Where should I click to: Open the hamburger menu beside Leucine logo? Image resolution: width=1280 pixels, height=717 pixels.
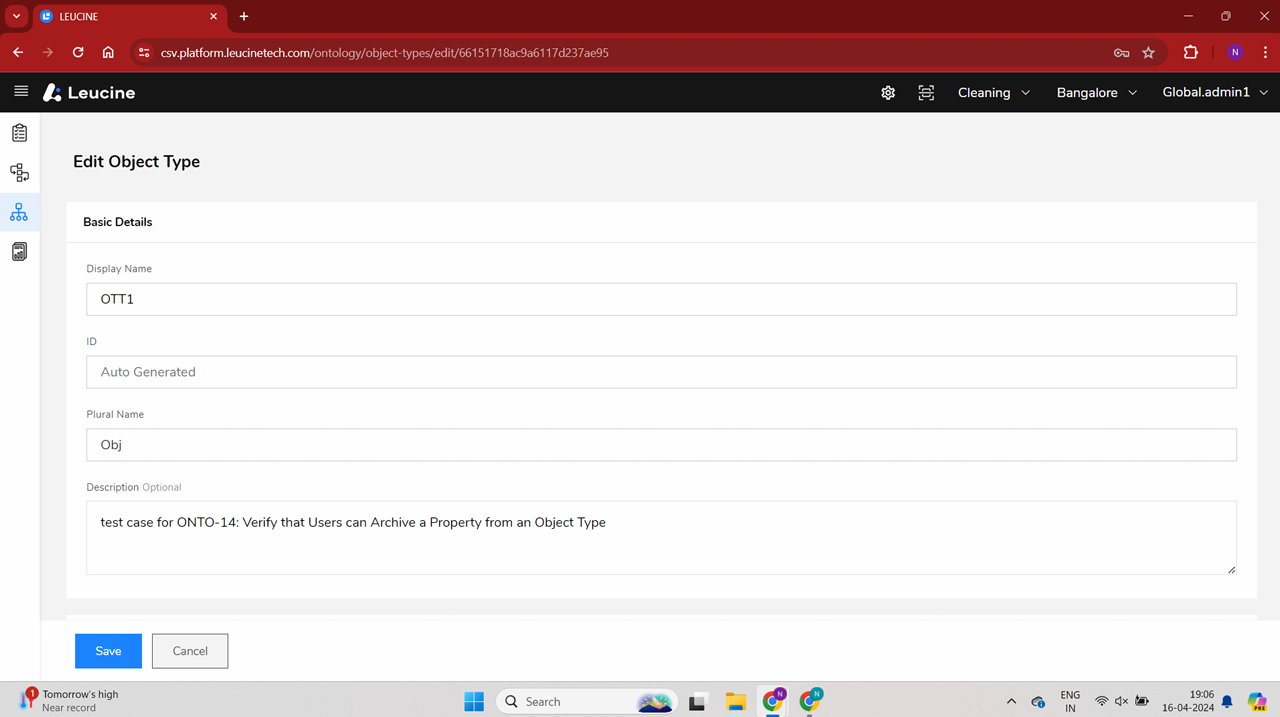click(20, 92)
